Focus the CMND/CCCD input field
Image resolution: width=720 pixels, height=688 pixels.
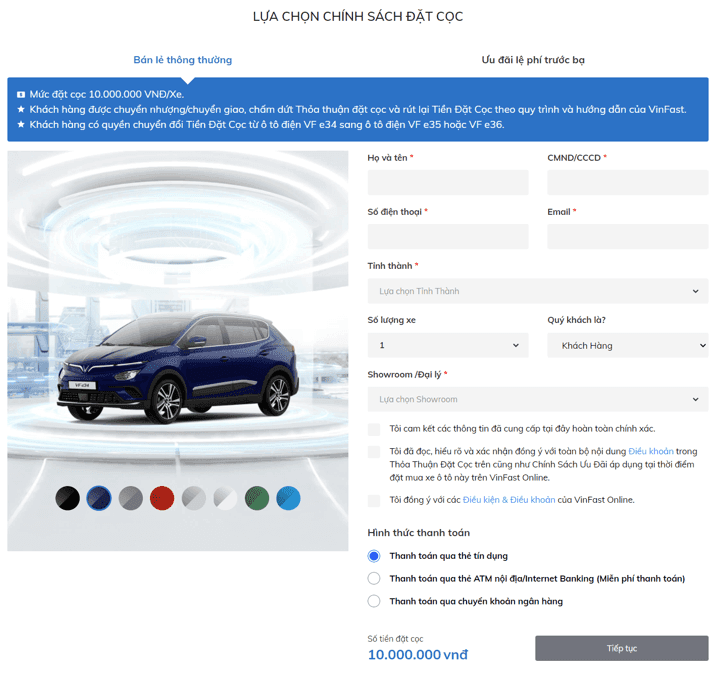(x=627, y=182)
